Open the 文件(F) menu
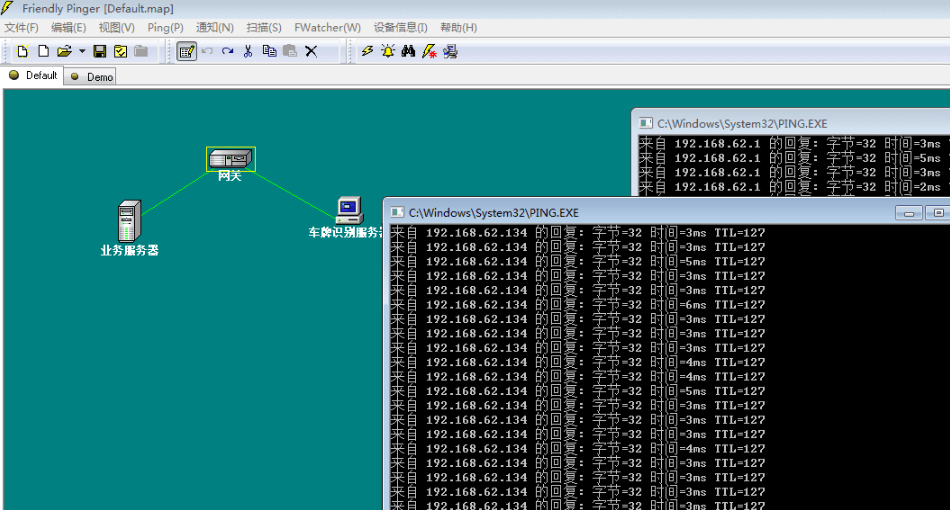 point(22,27)
